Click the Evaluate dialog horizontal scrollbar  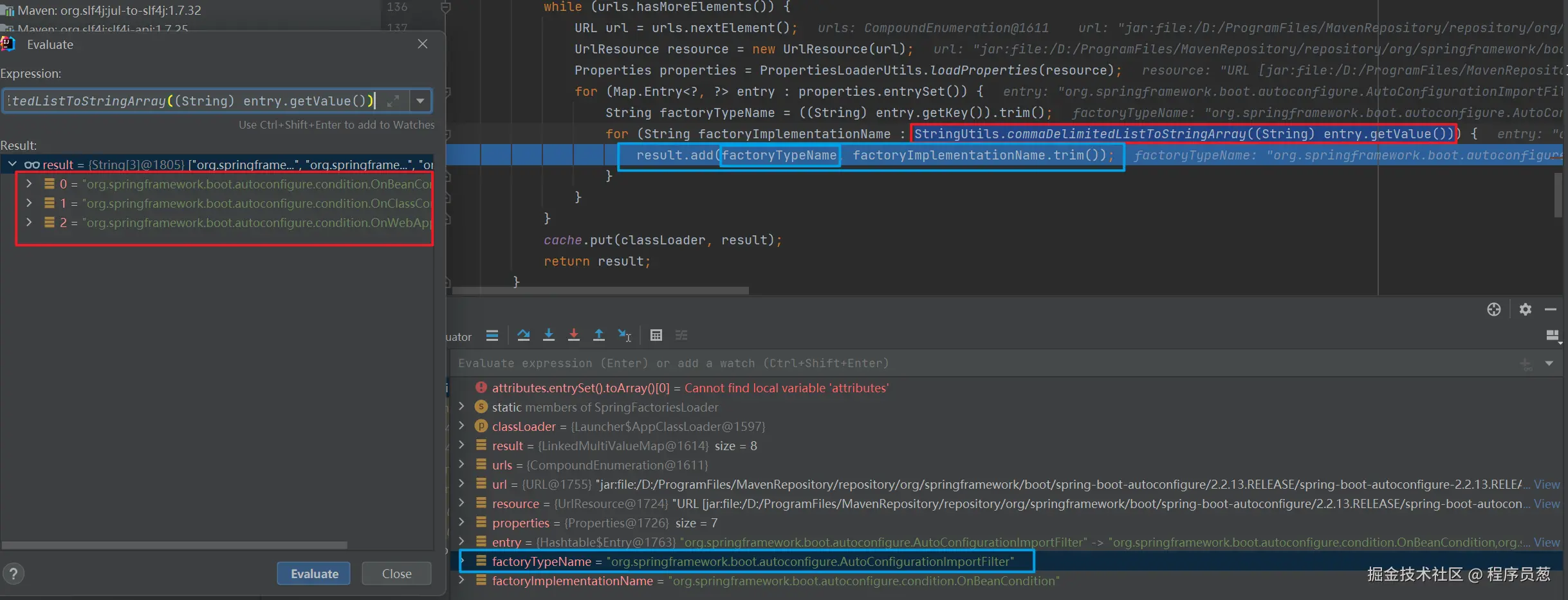click(x=174, y=545)
